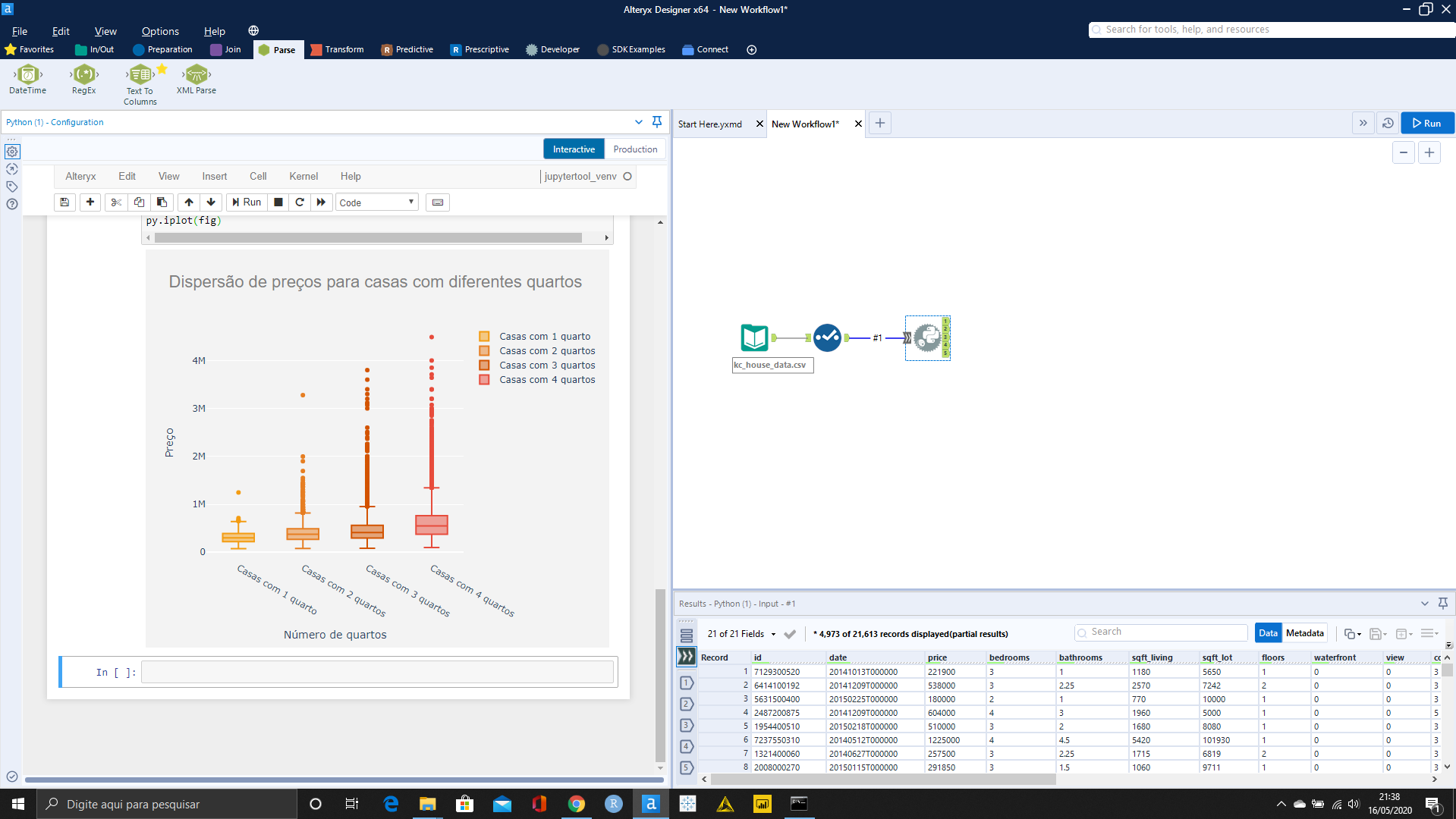Run the current notebook cell

[x=246, y=202]
